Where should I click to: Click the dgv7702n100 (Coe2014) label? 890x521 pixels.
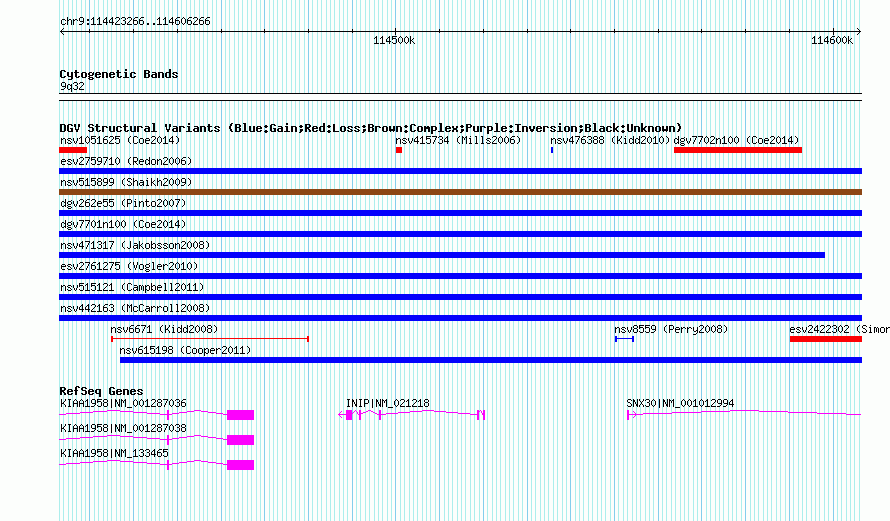[x=736, y=140]
